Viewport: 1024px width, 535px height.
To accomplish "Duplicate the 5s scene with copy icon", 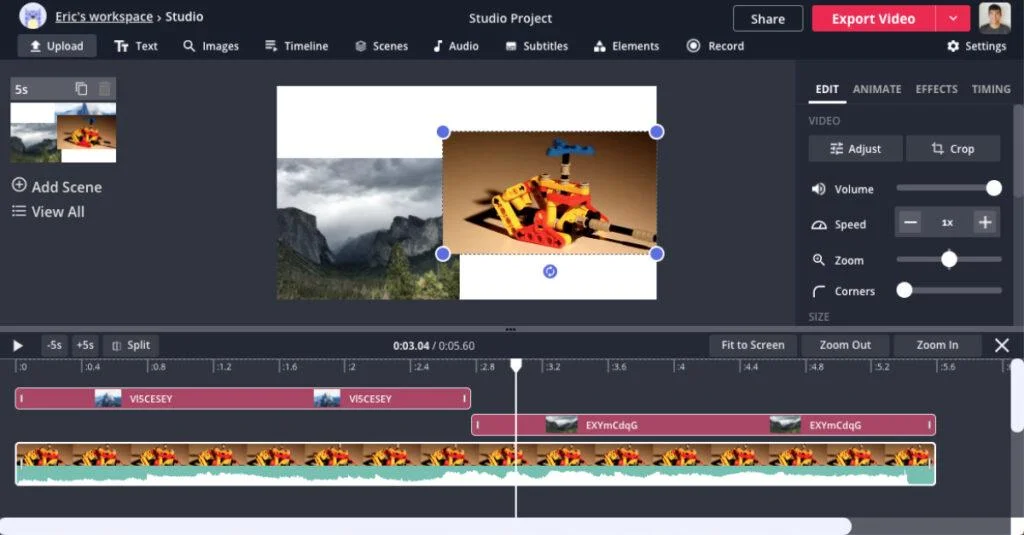I will pos(81,89).
